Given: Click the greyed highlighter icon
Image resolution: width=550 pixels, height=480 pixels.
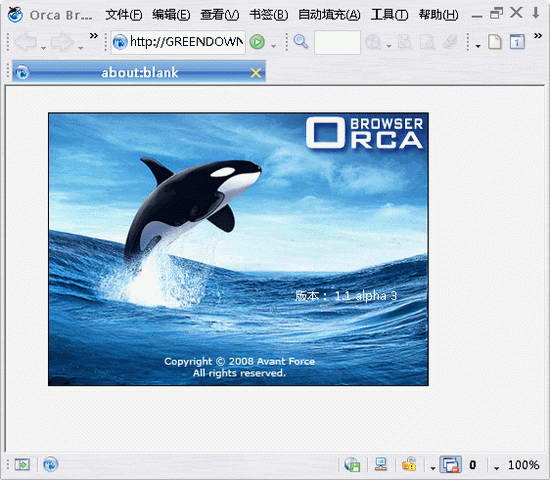Looking at the screenshot, I should click(450, 42).
